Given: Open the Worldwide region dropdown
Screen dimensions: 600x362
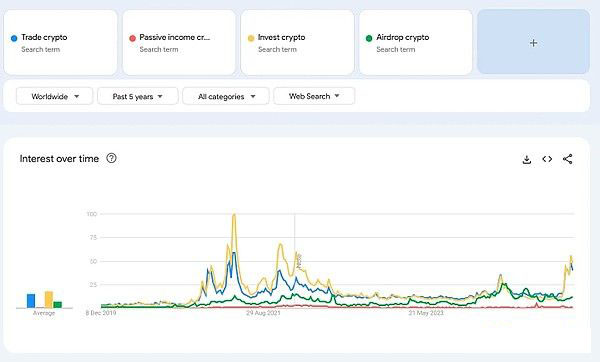Looking at the screenshot, I should pos(54,96).
